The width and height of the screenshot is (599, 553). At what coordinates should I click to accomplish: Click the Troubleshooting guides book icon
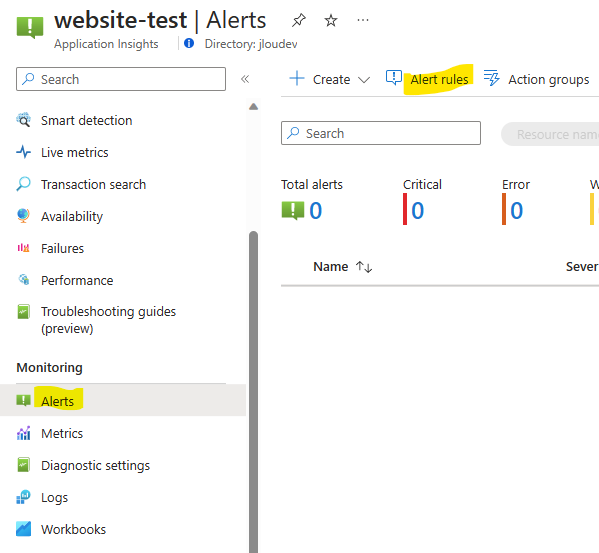(x=24, y=312)
